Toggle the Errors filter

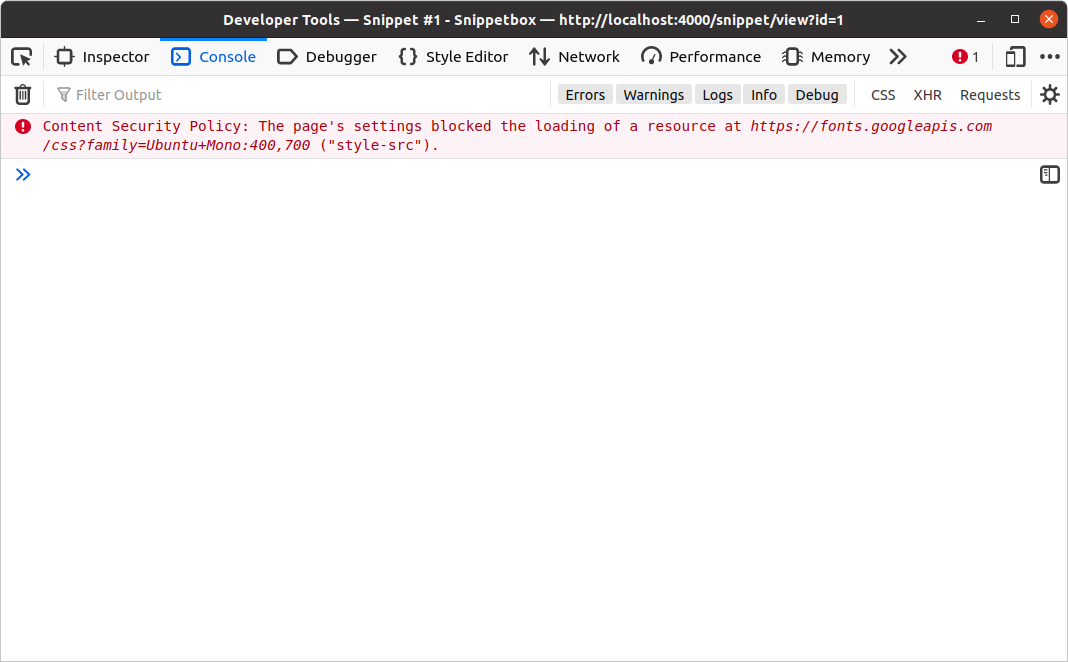click(585, 95)
